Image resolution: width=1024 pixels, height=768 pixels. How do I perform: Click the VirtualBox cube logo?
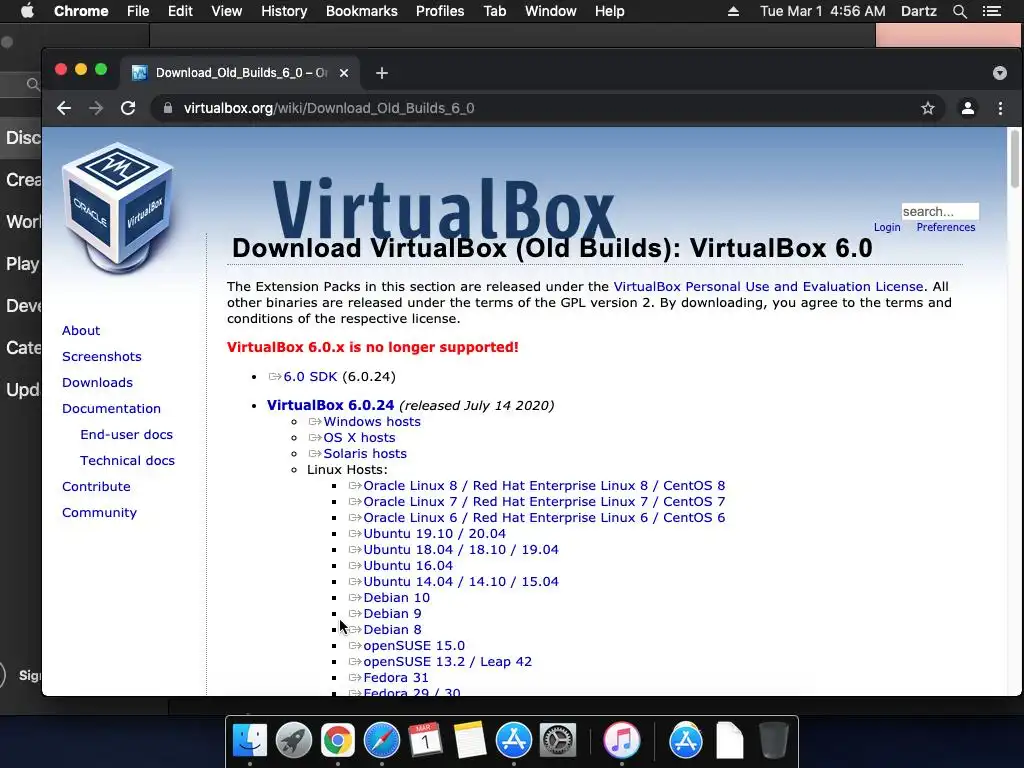[x=118, y=208]
